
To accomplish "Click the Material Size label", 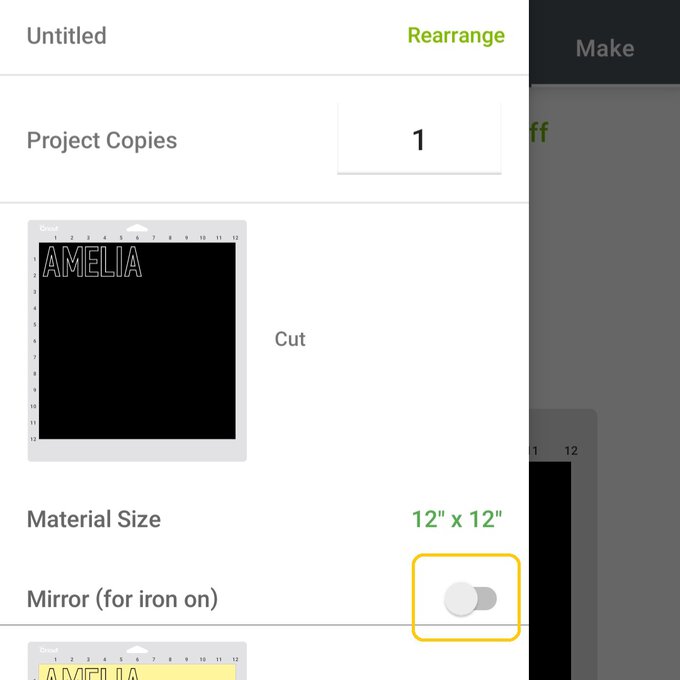I will [x=94, y=520].
